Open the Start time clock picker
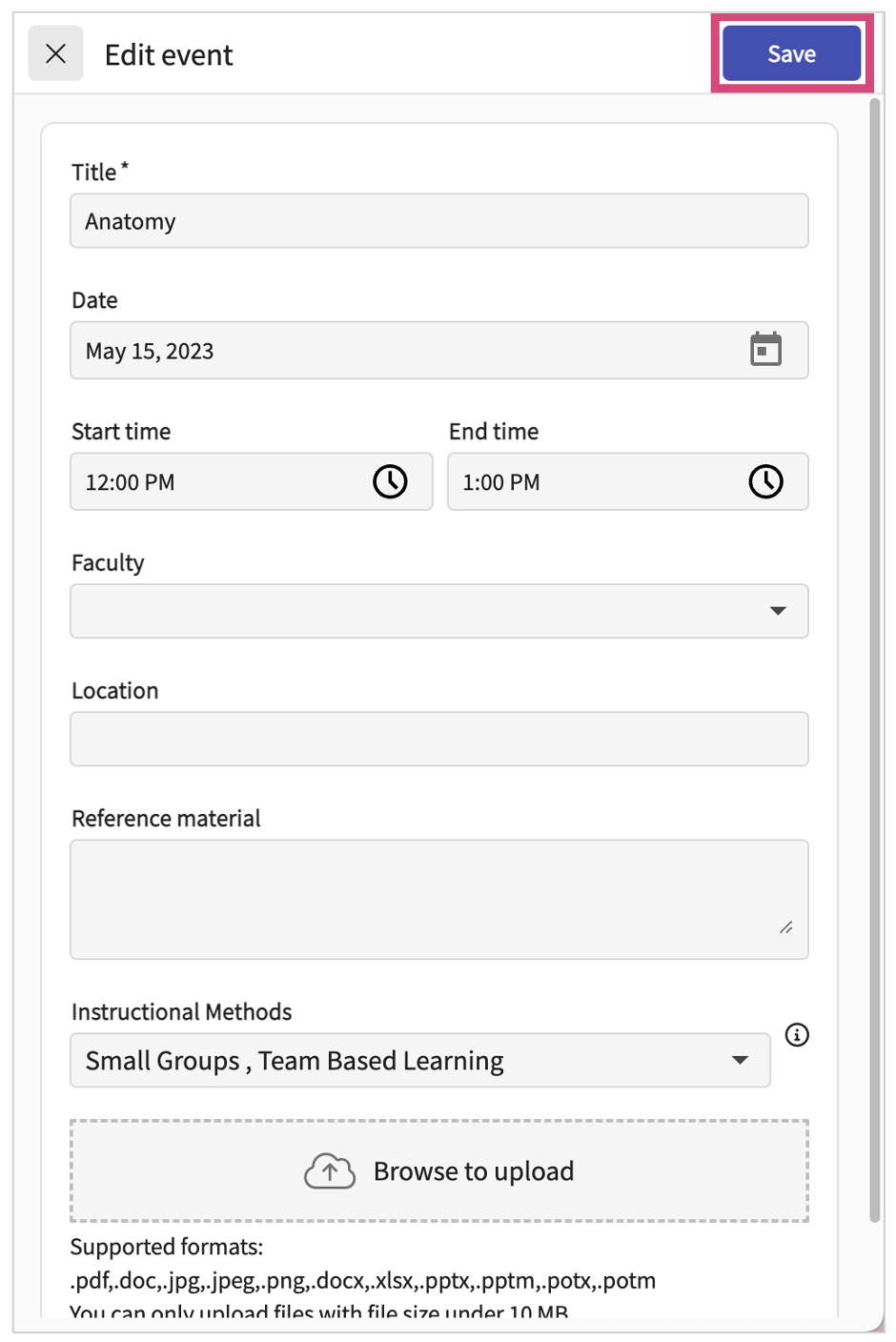The width and height of the screenshot is (896, 1342). point(390,482)
